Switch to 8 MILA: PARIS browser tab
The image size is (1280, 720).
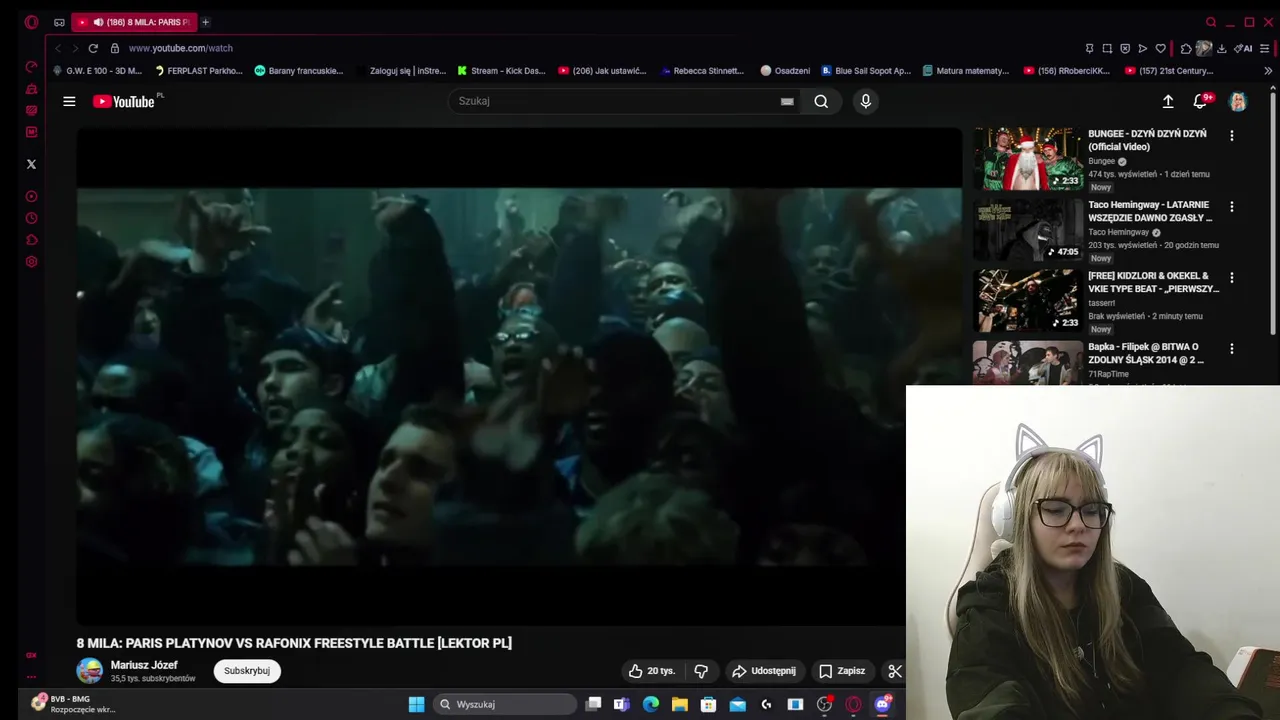[x=135, y=22]
